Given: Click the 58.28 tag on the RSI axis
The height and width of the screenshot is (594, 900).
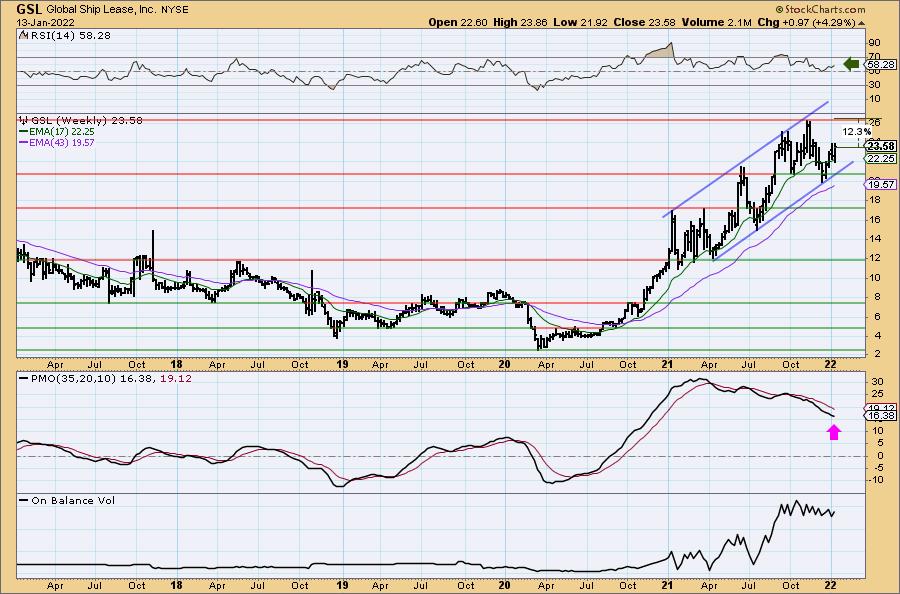Looking at the screenshot, I should point(881,65).
